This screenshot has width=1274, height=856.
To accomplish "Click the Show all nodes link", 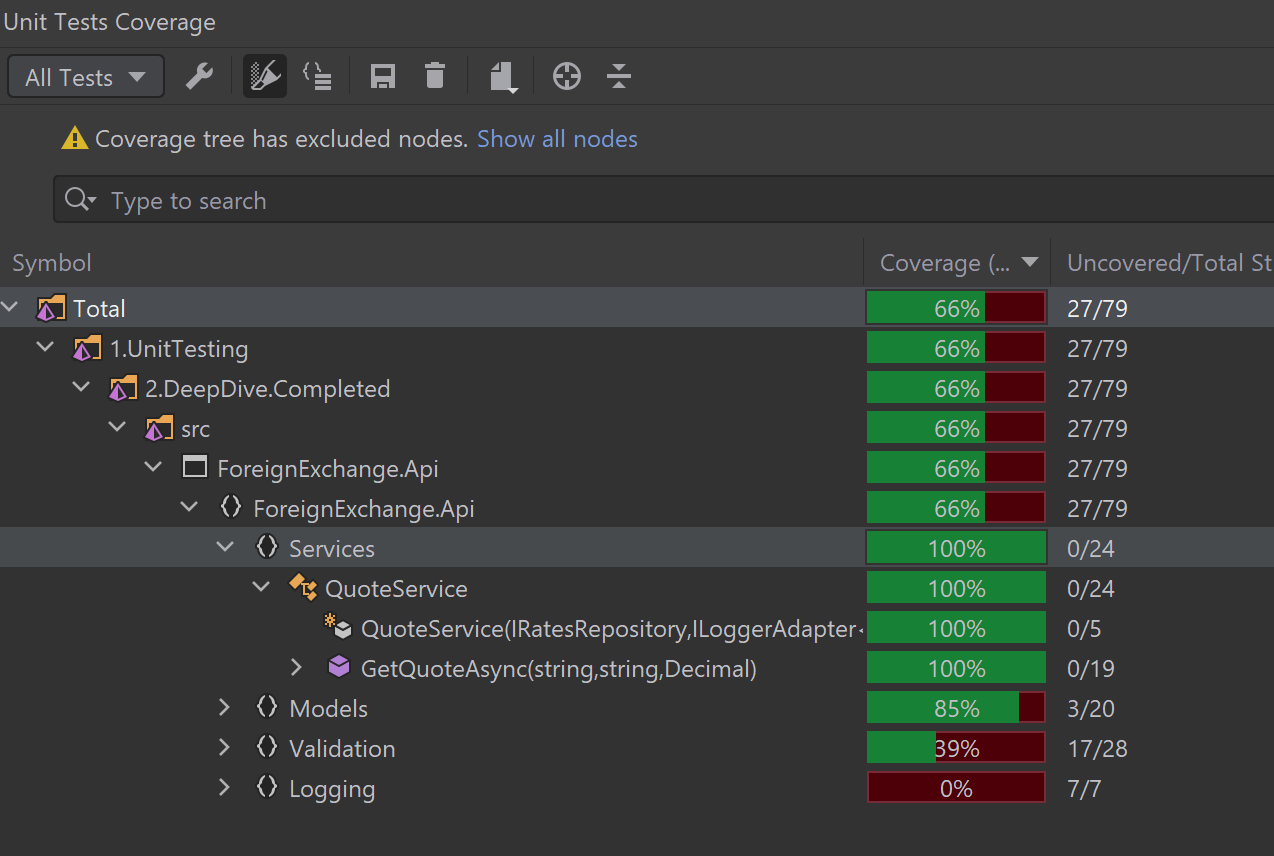I will 557,139.
